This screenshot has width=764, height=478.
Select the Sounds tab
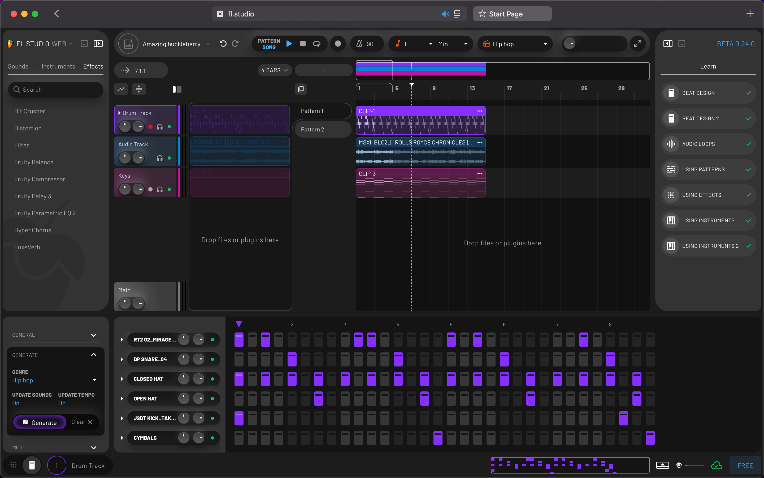(x=18, y=66)
